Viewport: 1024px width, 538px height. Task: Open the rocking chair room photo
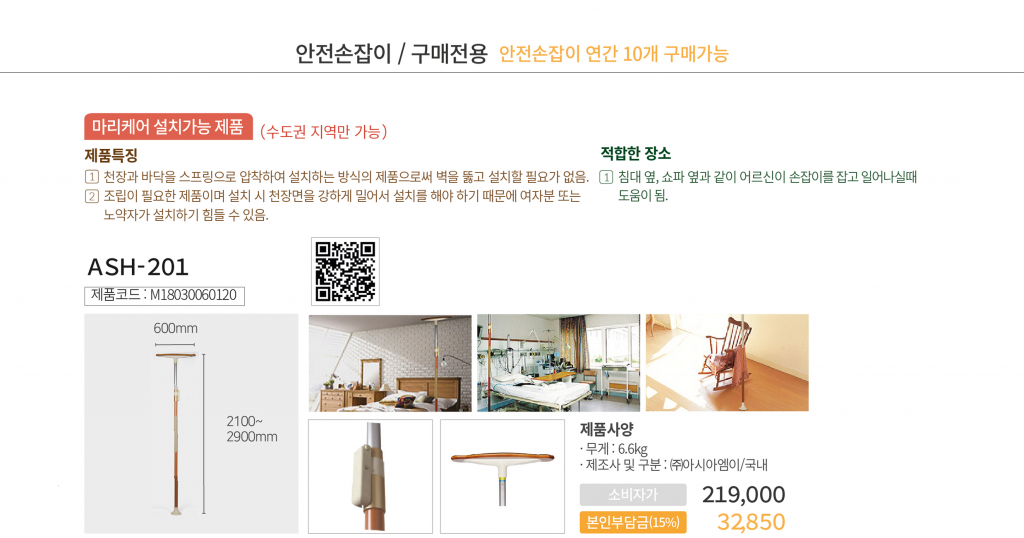[727, 363]
